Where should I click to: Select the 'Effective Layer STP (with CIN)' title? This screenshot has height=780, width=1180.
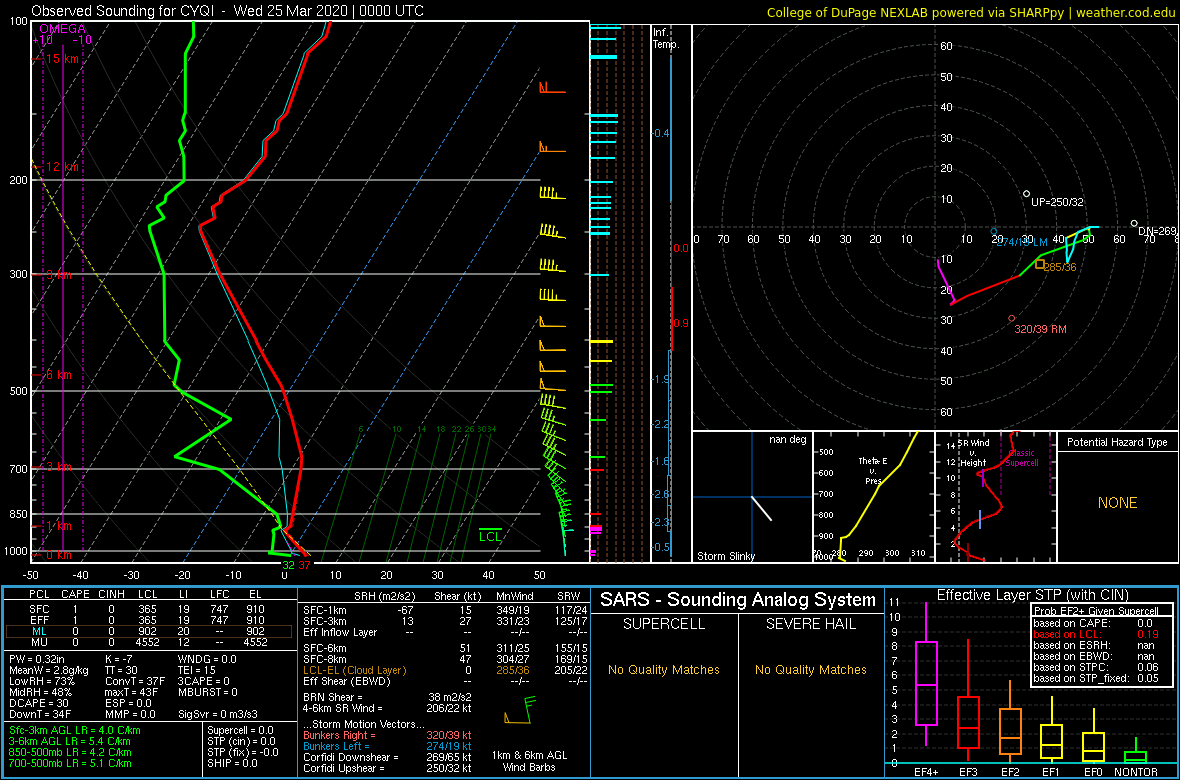[1031, 595]
